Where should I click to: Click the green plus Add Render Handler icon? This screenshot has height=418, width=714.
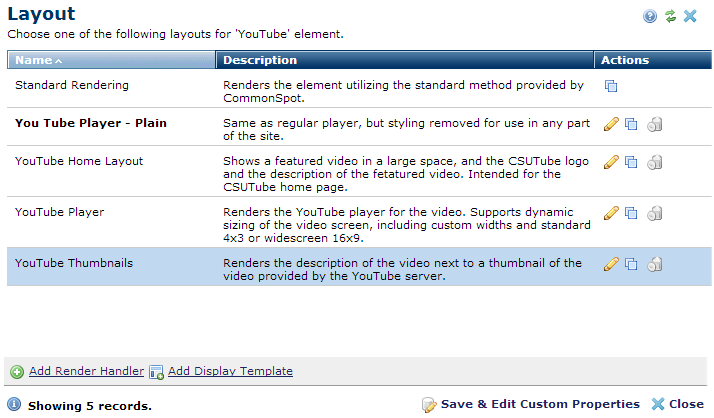pos(17,372)
